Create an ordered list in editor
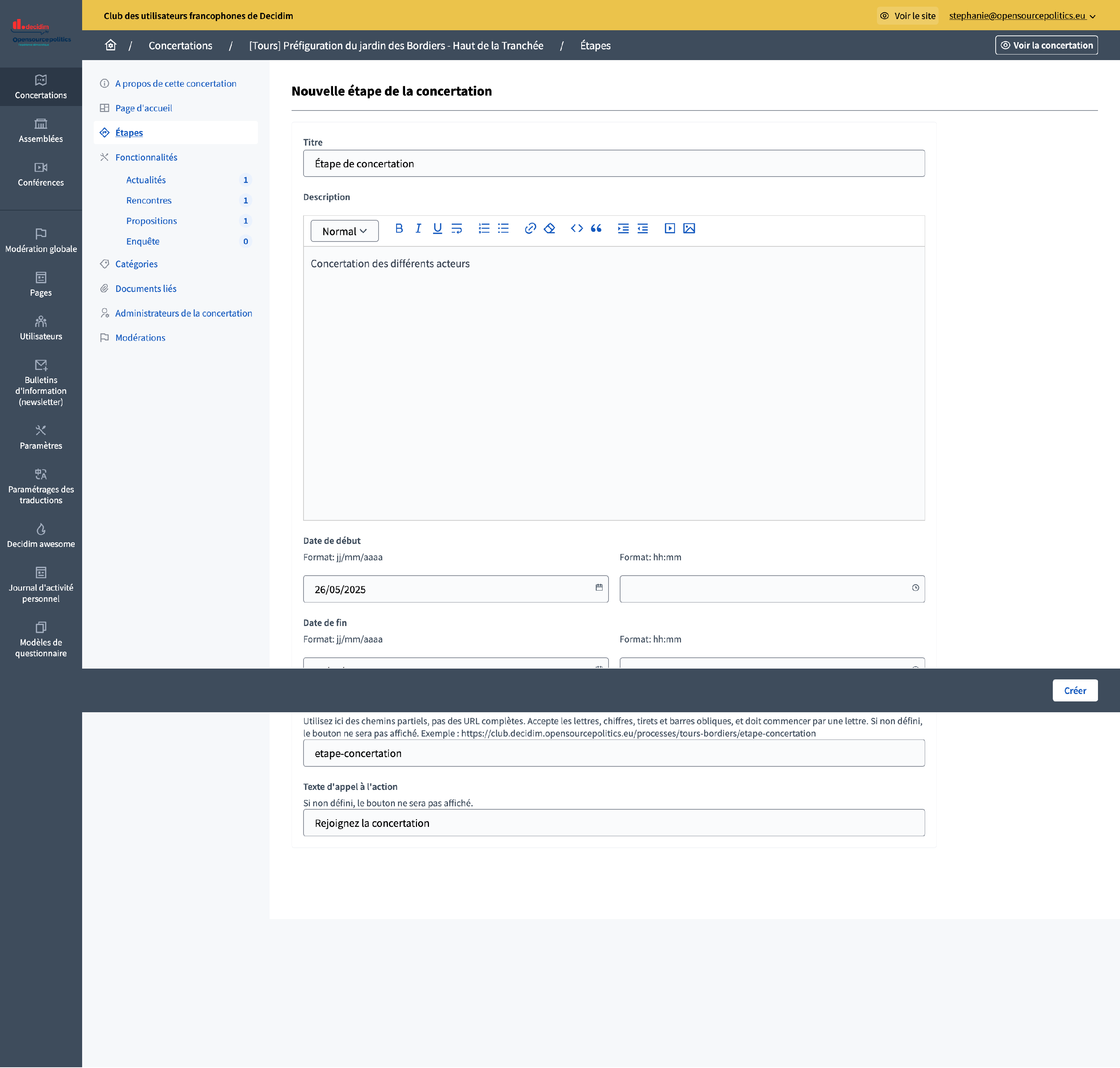 484,228
